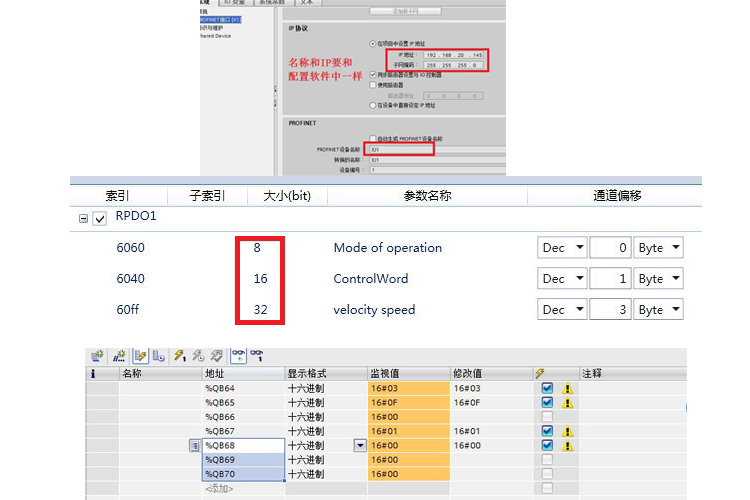
Task: Toggle the 自动生成 PROFINET 设备名称 checkbox
Action: (373, 139)
